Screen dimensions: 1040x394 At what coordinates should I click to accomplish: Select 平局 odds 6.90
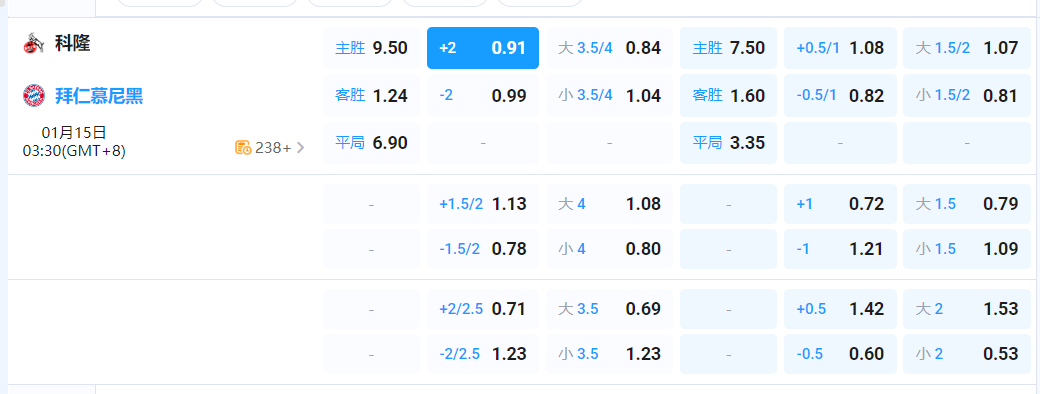pos(371,143)
